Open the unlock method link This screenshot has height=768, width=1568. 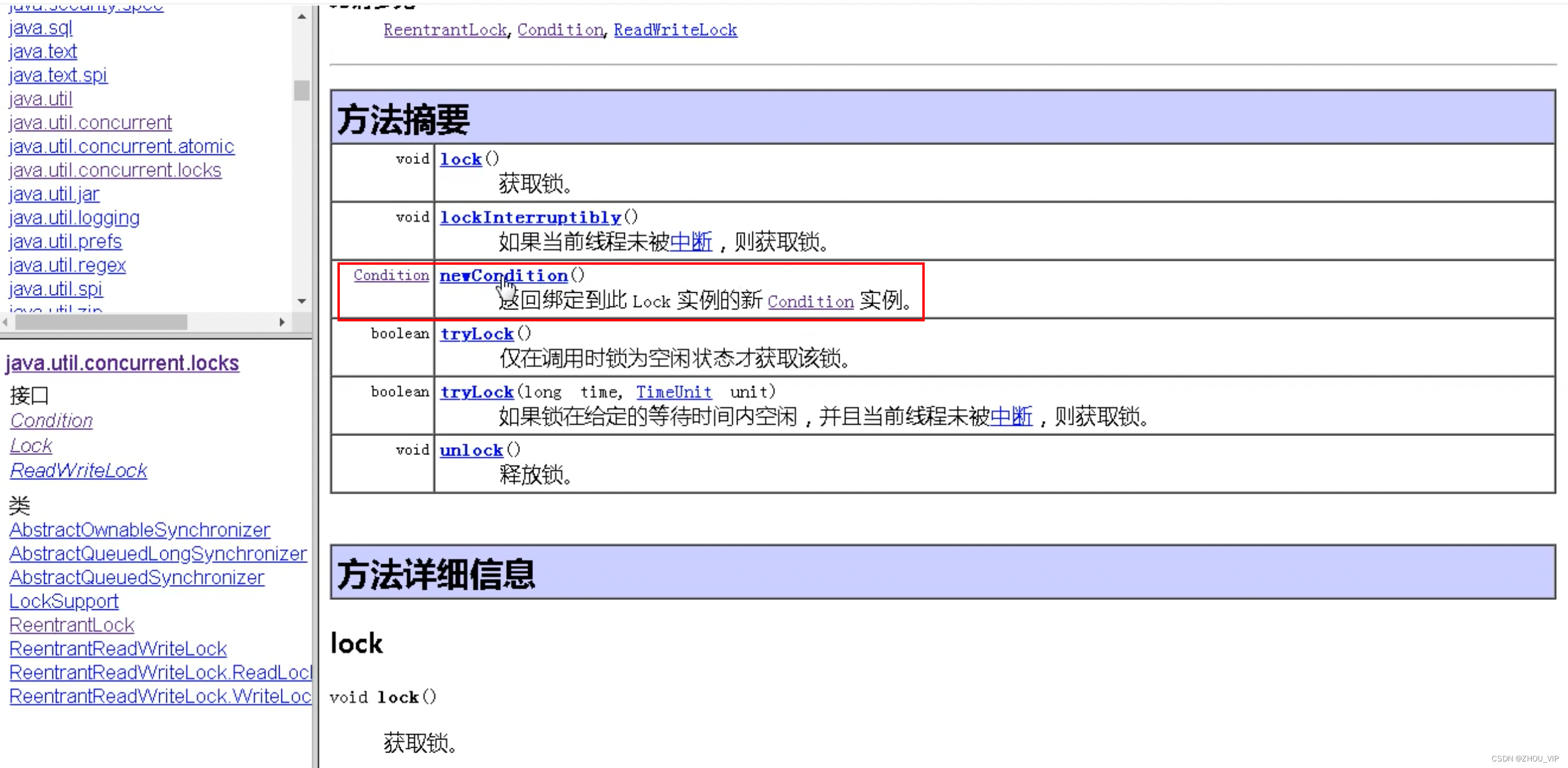point(471,451)
